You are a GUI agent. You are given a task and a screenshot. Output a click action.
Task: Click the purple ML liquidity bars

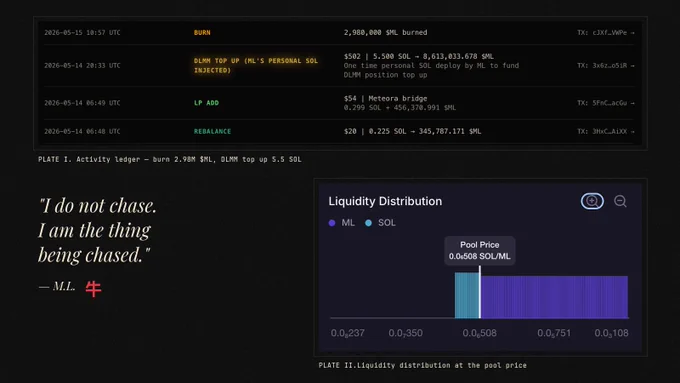tap(554, 297)
